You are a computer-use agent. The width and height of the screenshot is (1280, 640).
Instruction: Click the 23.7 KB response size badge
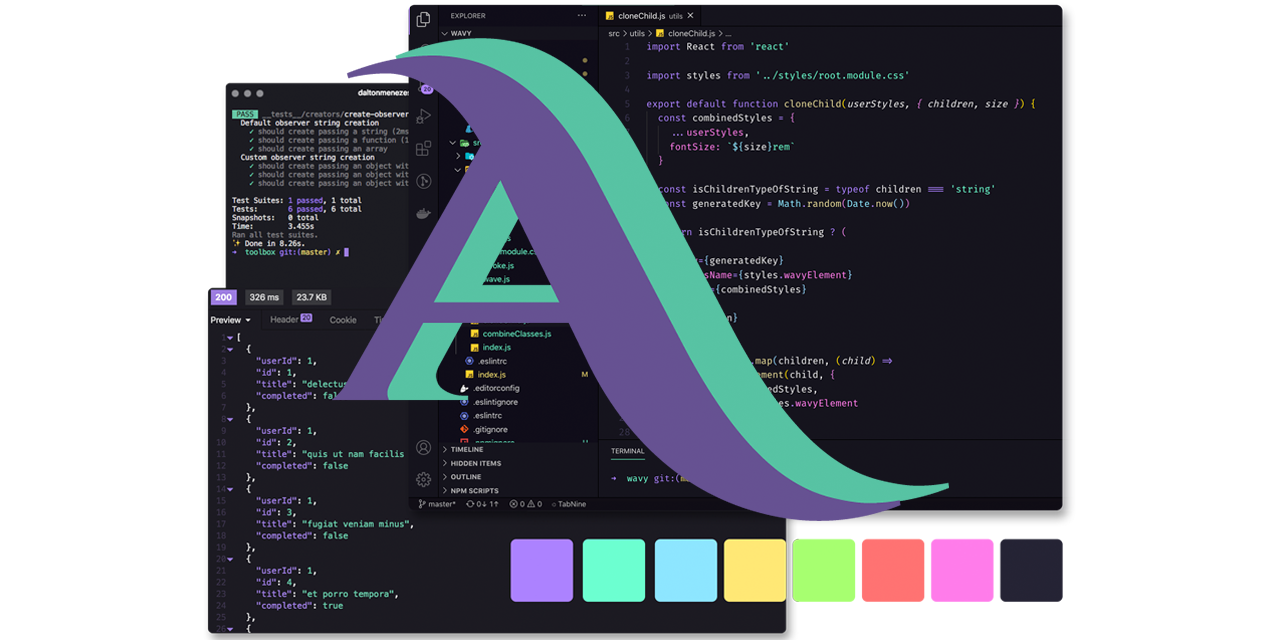click(x=311, y=297)
